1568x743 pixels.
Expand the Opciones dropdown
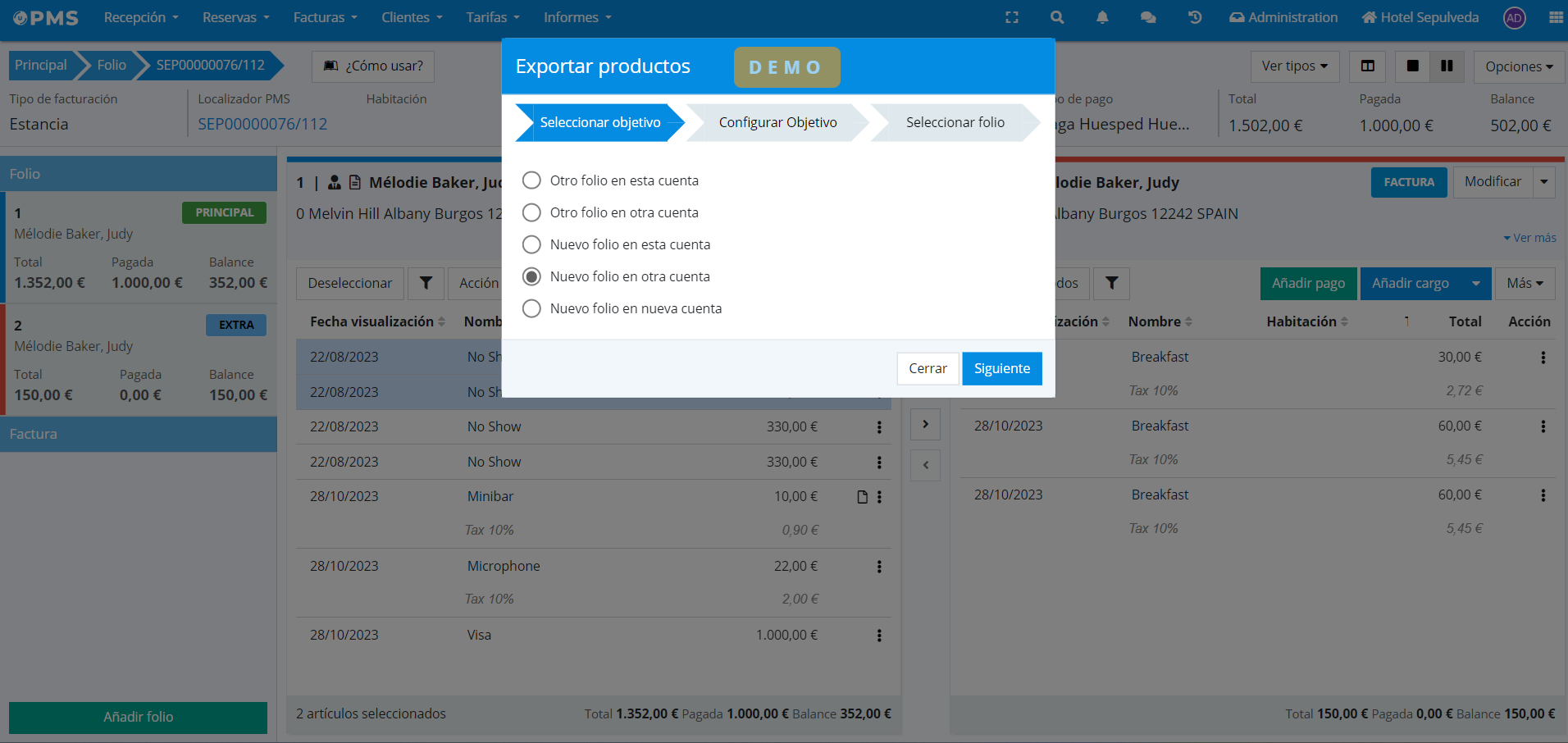1519,66
